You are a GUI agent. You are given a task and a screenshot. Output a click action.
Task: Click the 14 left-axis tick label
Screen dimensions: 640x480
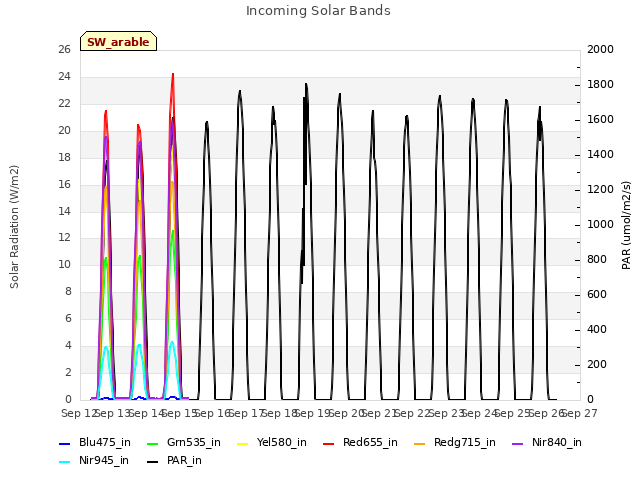coord(64,211)
